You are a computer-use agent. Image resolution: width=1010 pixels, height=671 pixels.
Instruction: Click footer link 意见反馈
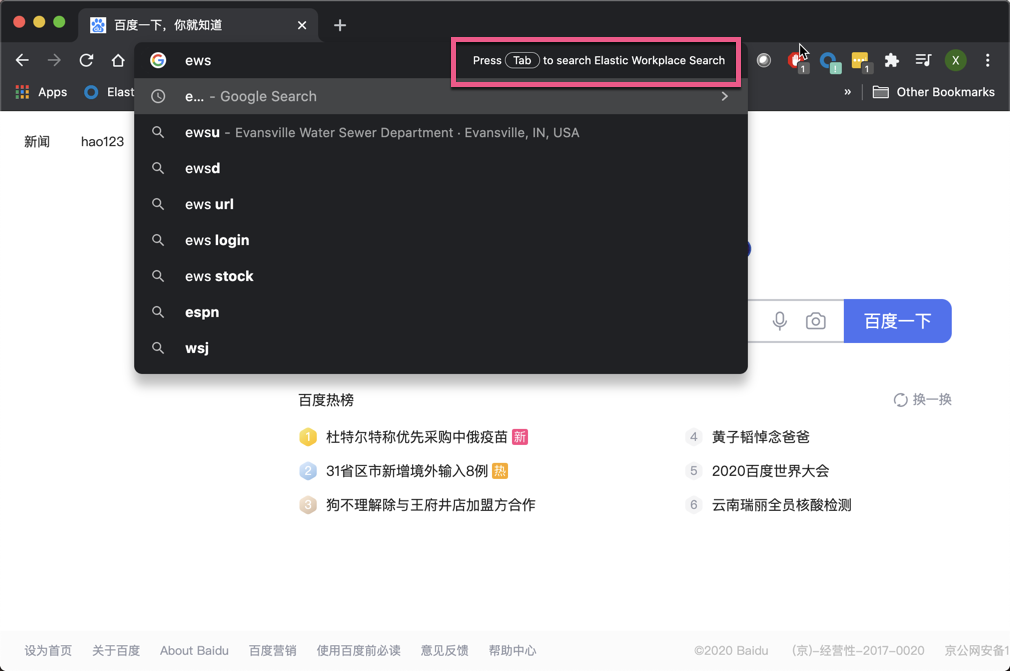[x=444, y=651]
